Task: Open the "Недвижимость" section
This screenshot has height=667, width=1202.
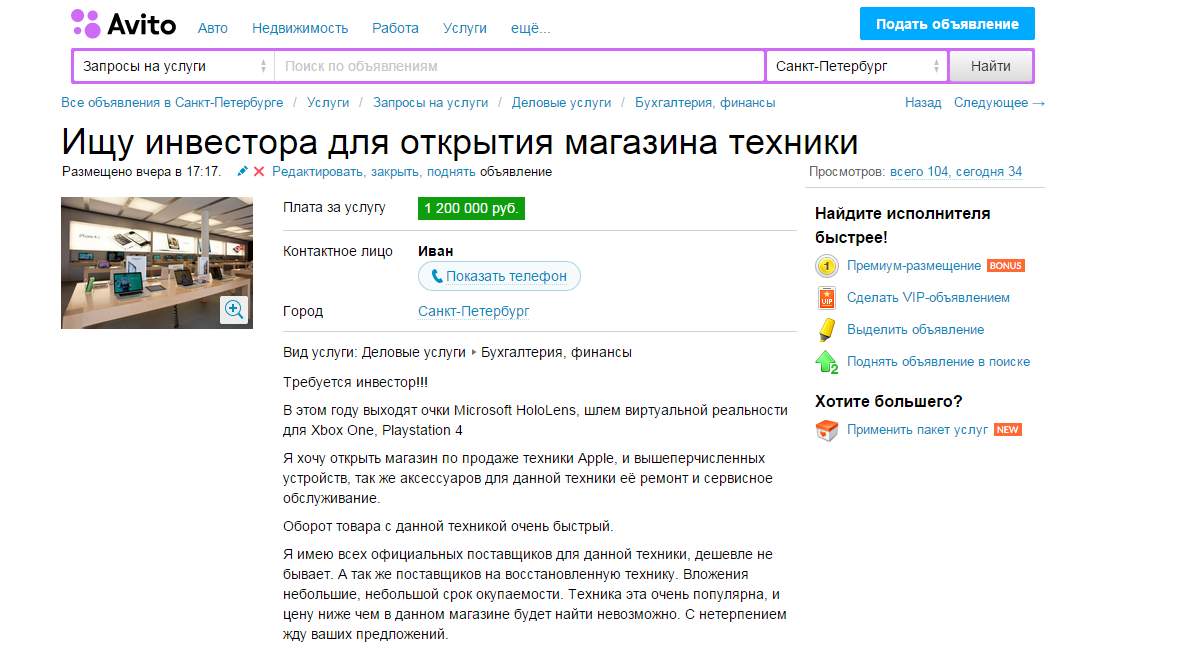Action: tap(300, 28)
